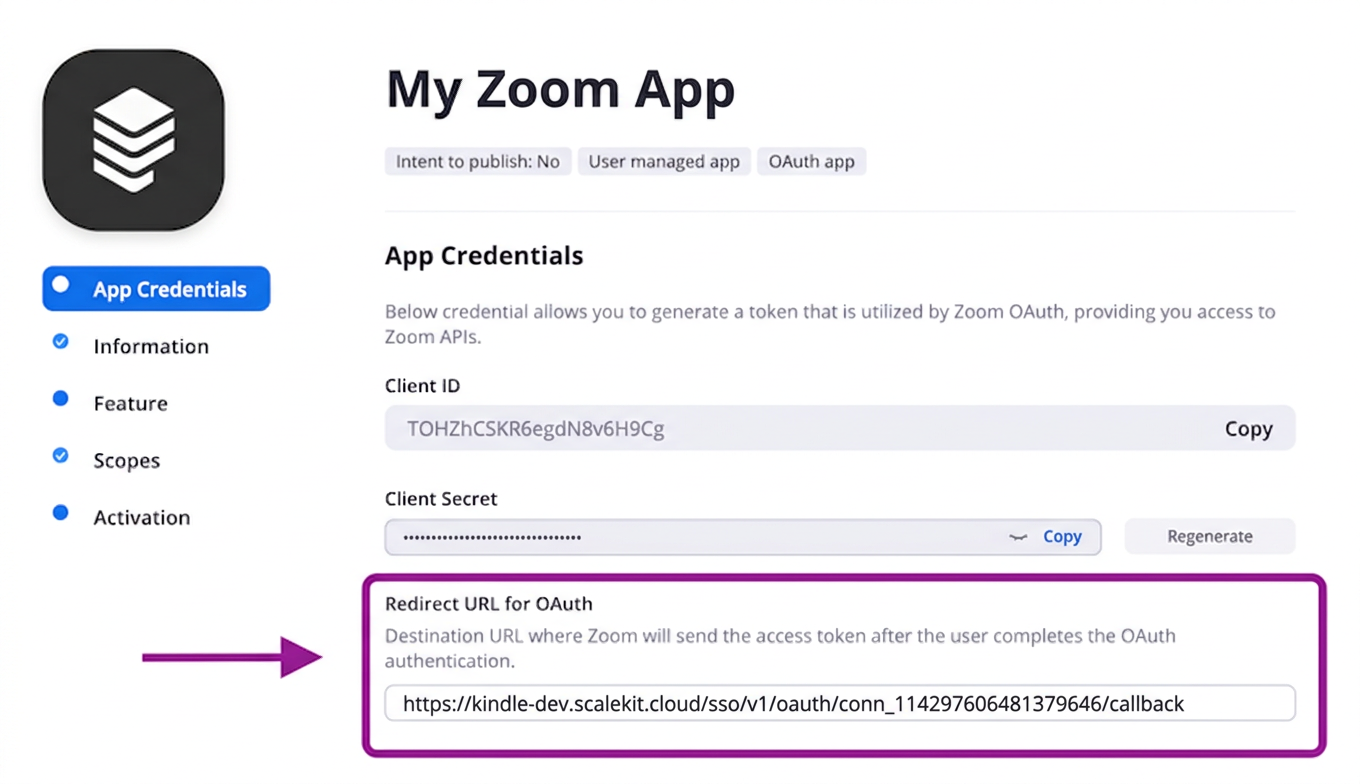Click the blue dot icon next to Activation

pos(60,514)
